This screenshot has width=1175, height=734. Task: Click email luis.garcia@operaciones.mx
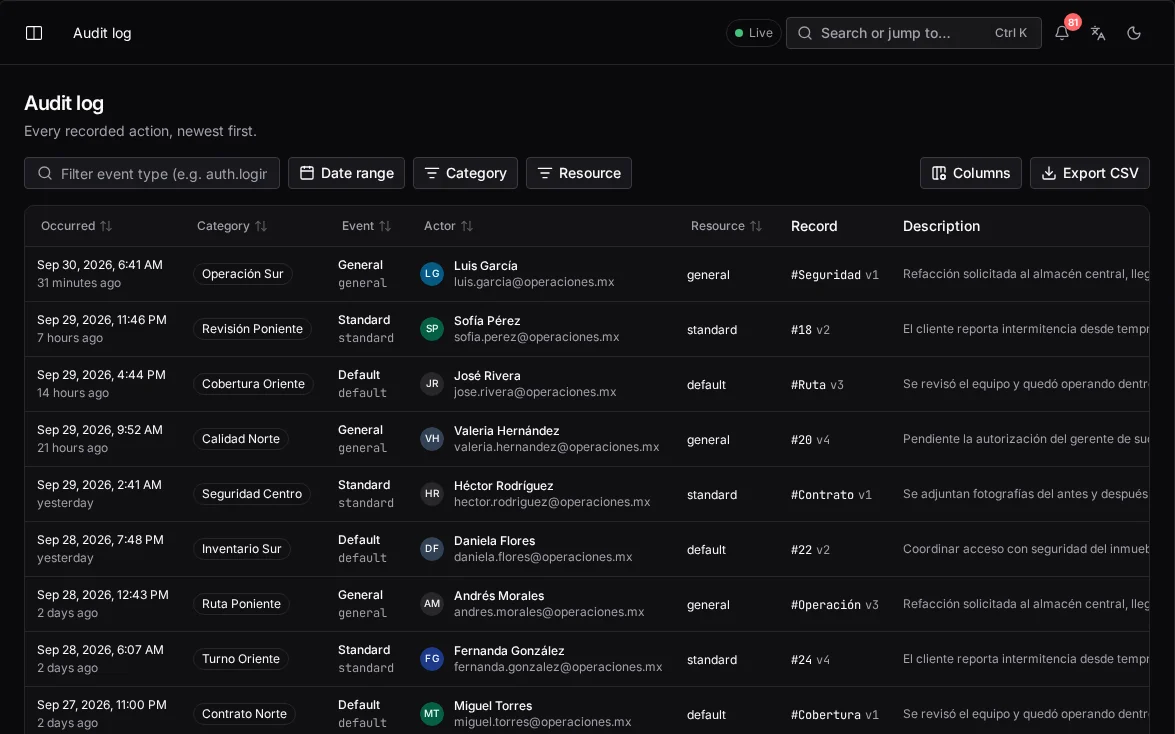click(x=534, y=282)
